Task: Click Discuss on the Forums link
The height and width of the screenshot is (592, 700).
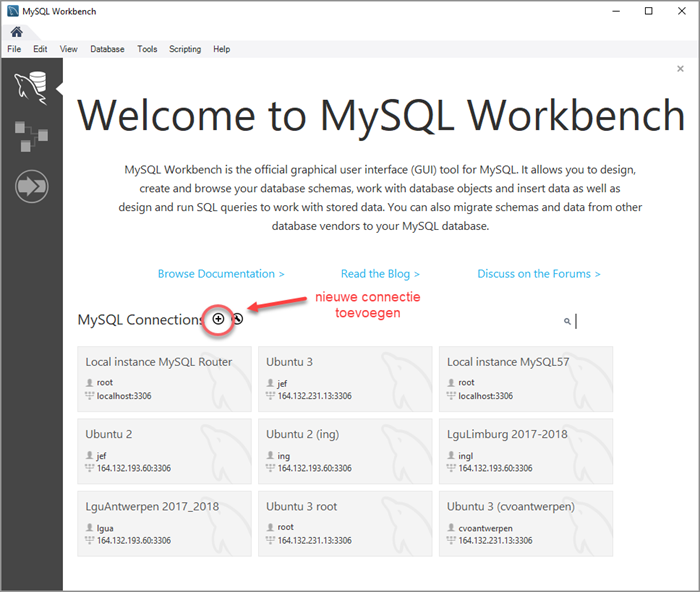Action: [539, 274]
